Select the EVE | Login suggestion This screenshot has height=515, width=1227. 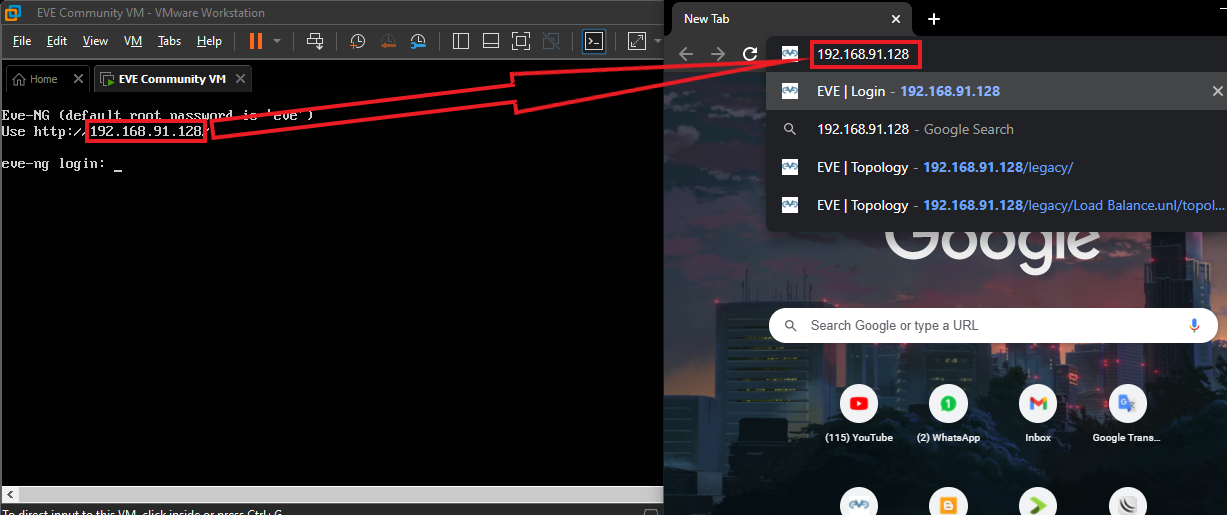pos(996,91)
